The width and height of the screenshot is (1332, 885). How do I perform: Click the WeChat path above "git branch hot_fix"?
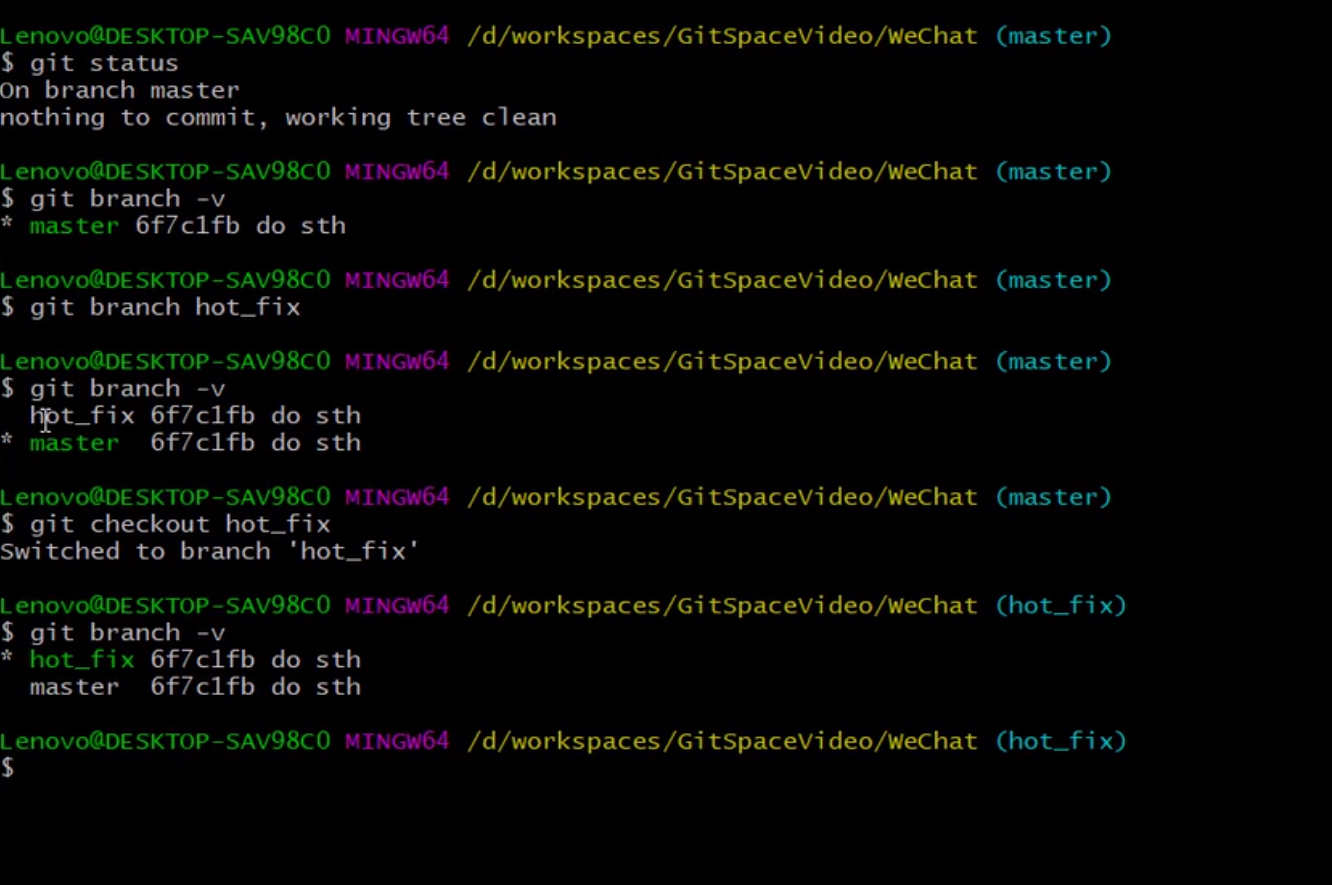[722, 281]
